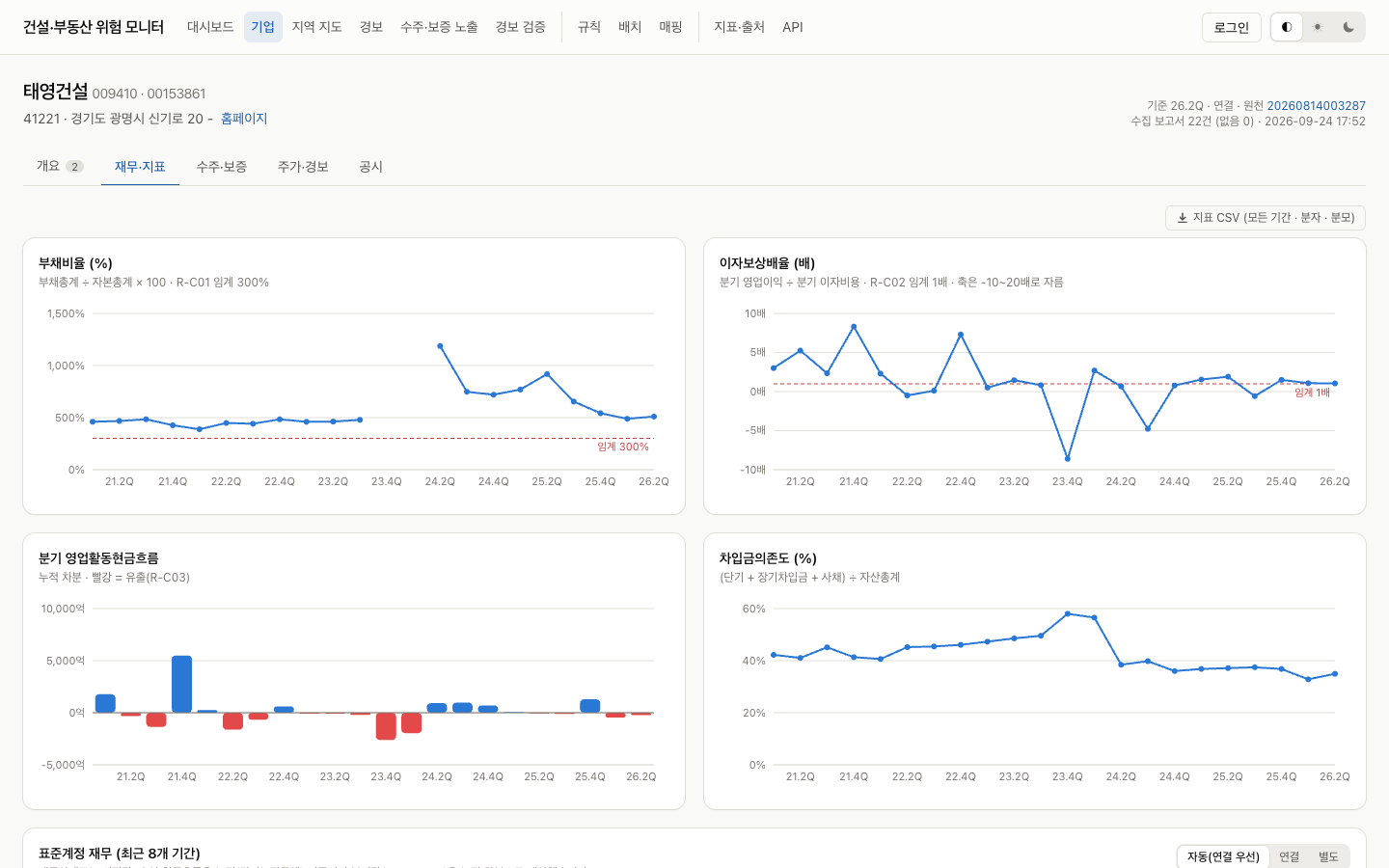1389x868 pixels.
Task: Switch to the 개요 tab
Action: [60, 166]
